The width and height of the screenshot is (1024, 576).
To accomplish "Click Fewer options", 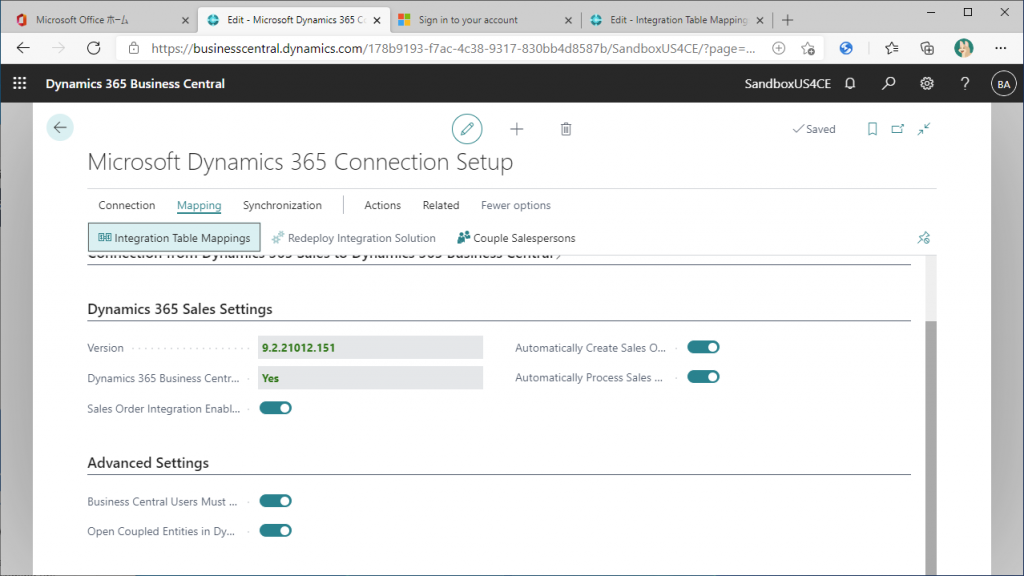I will (x=516, y=205).
